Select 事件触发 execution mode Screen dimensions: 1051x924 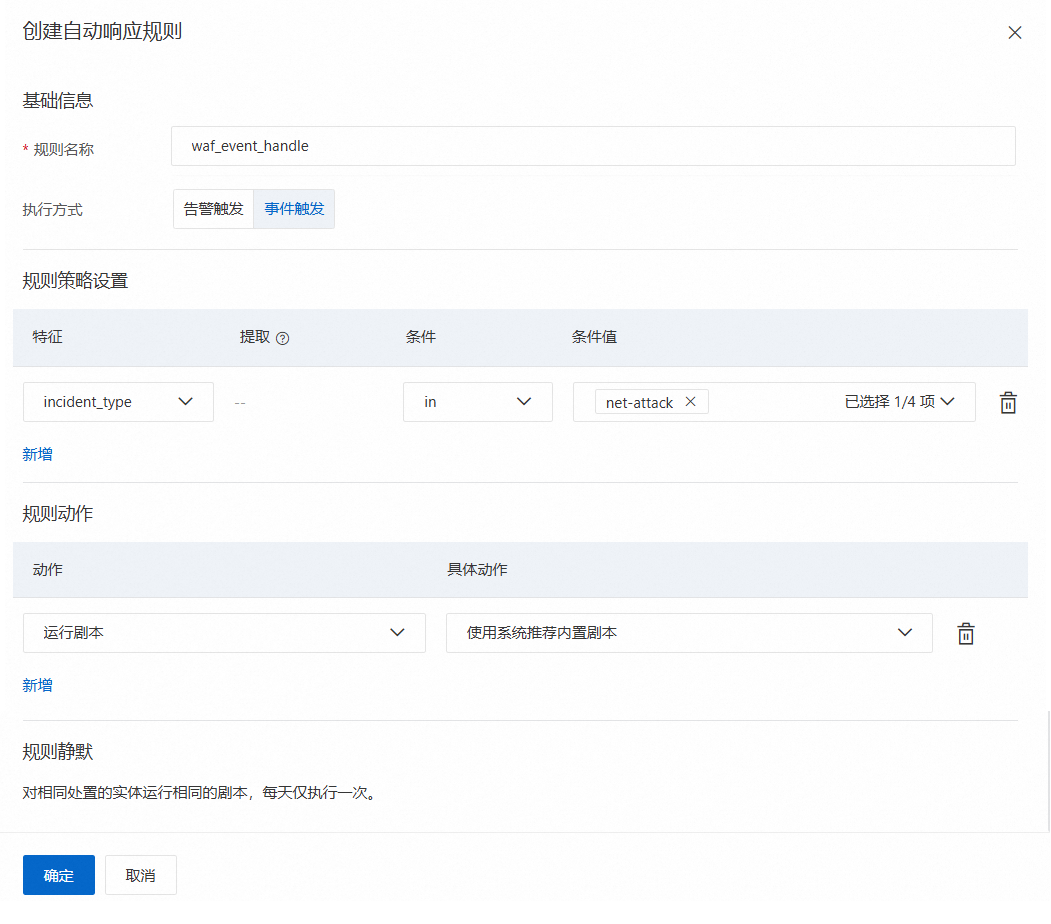point(294,209)
